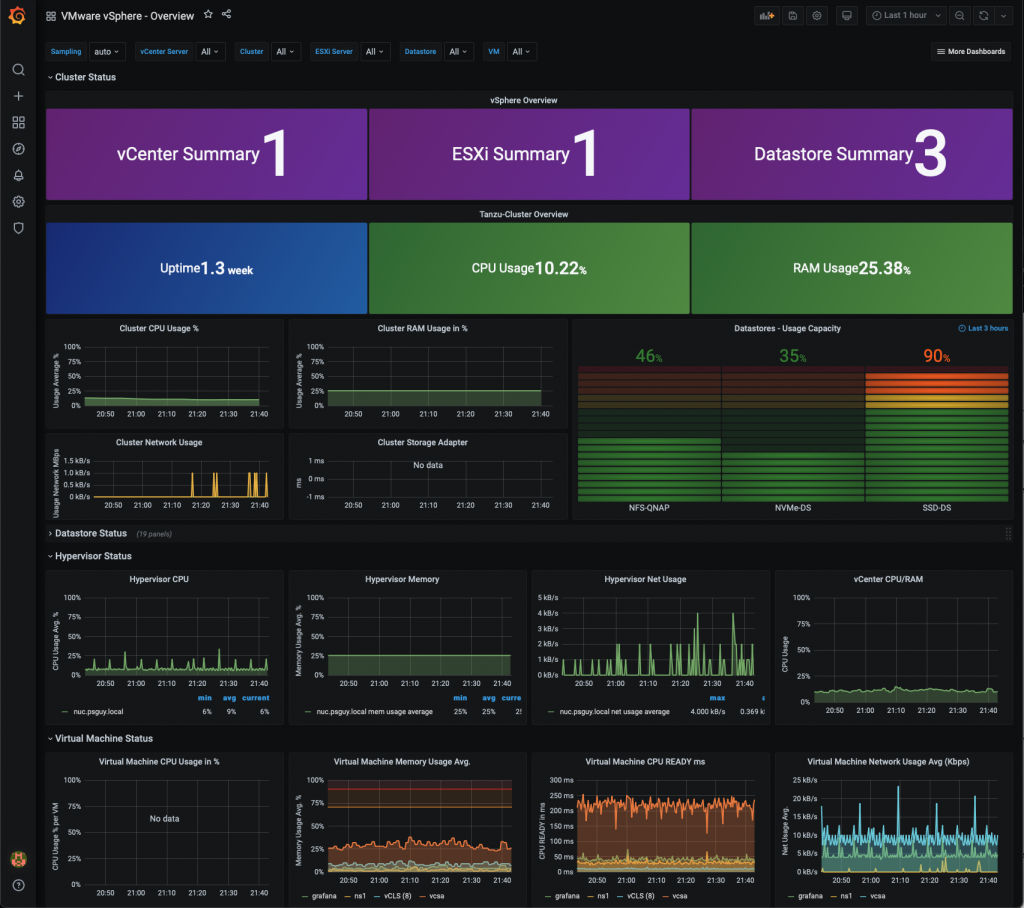Click the Add panel icon
The width and height of the screenshot is (1024, 908).
tap(767, 16)
